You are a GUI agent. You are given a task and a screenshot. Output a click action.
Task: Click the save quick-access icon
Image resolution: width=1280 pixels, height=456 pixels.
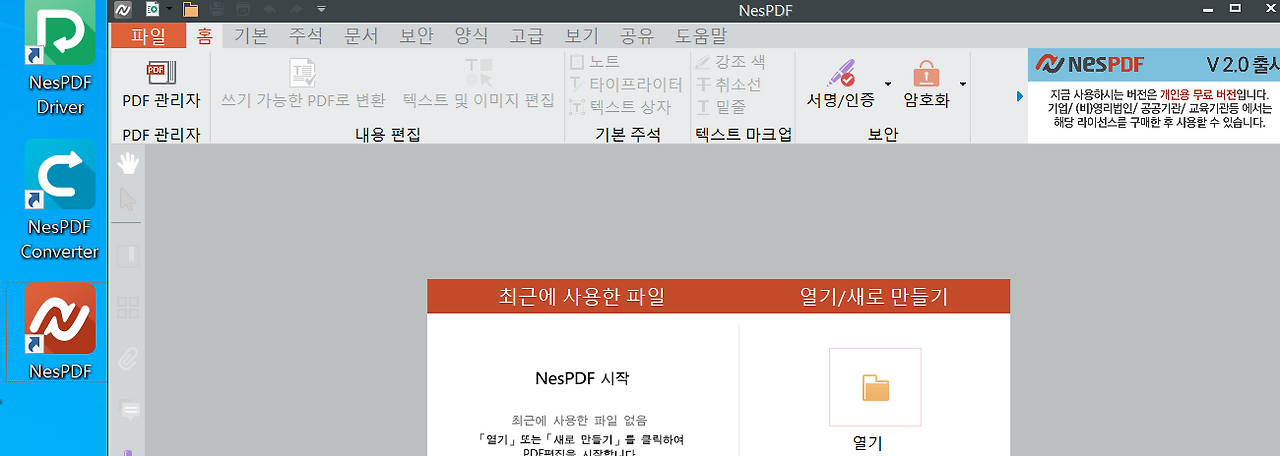pos(216,10)
